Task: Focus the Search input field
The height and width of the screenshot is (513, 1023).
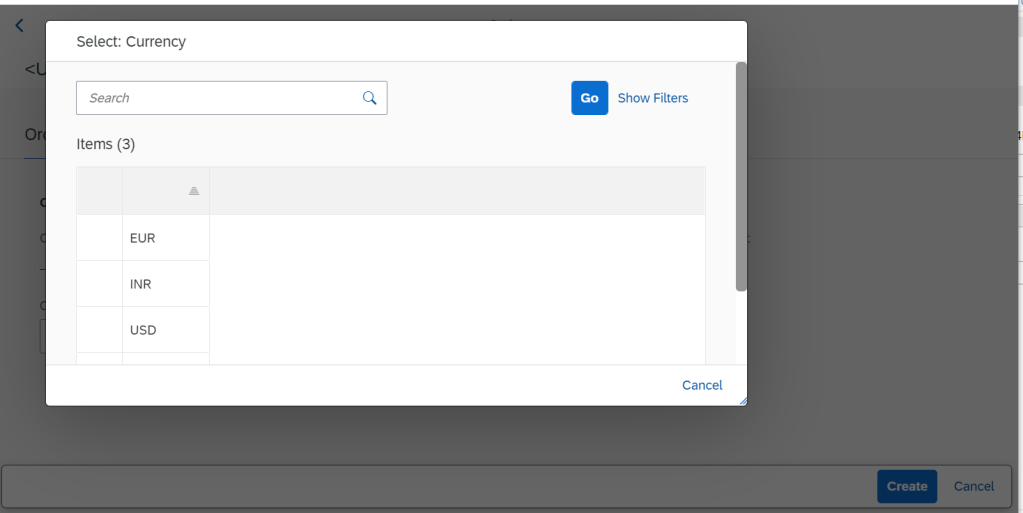Action: click(x=220, y=98)
